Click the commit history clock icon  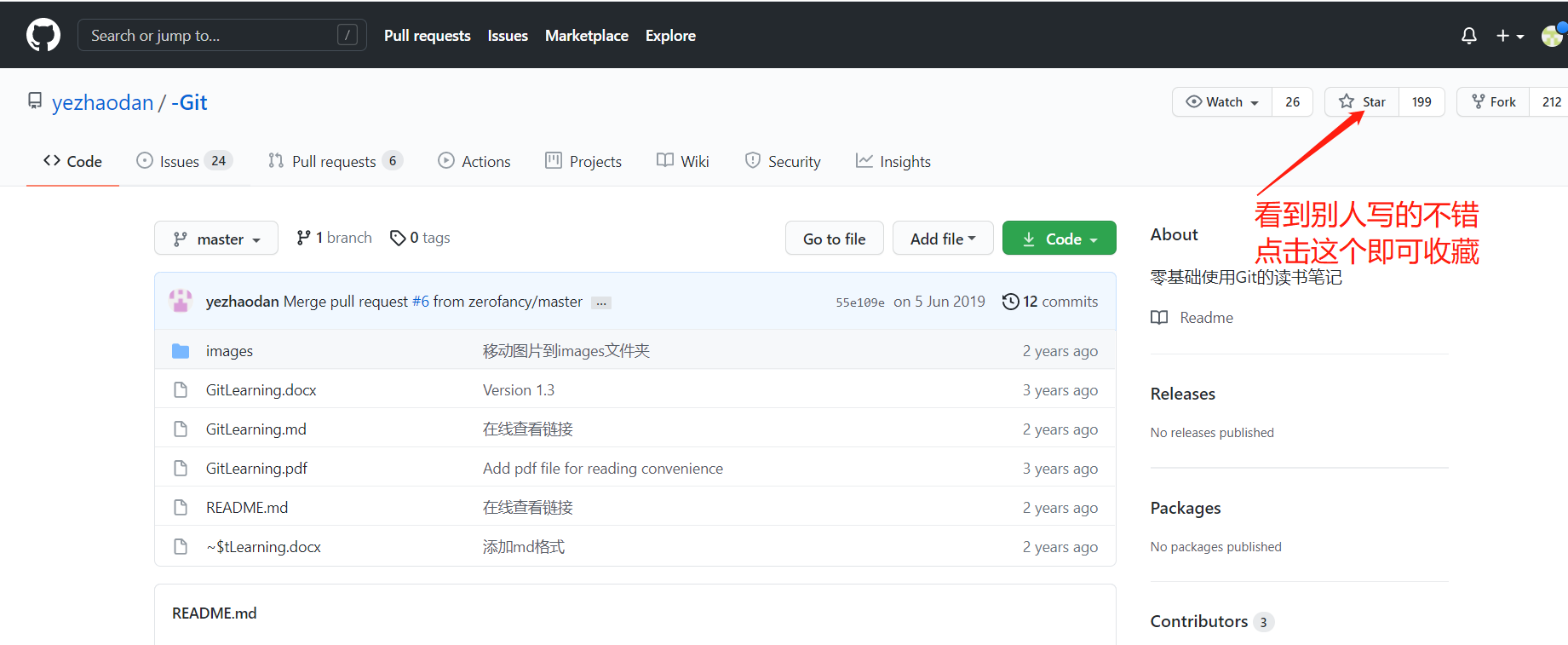tap(1010, 302)
